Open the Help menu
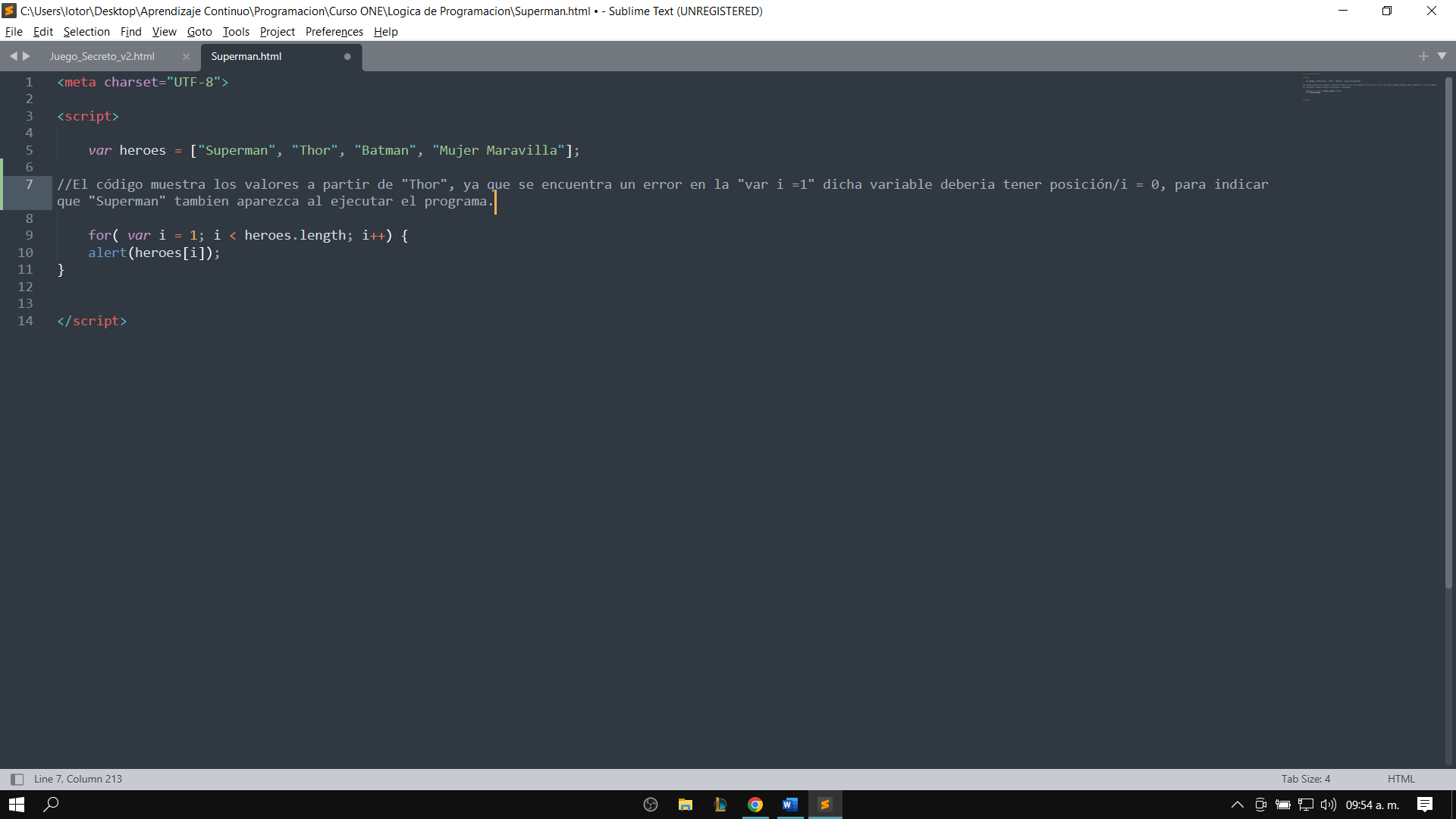The height and width of the screenshot is (819, 1456). (x=385, y=32)
